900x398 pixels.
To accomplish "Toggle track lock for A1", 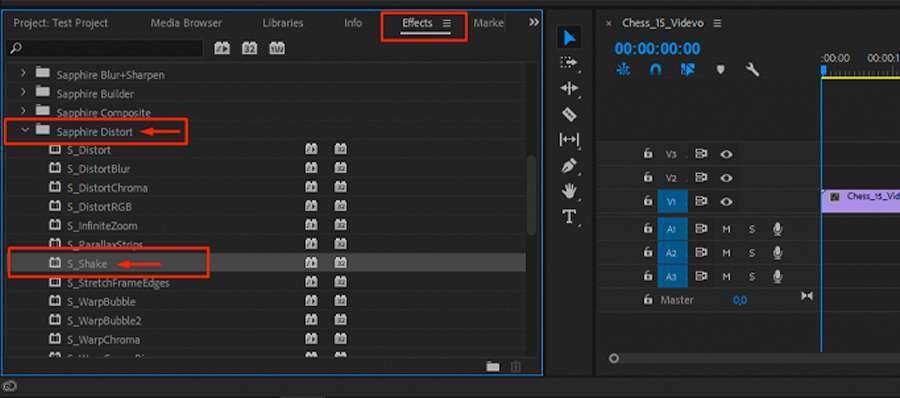I will click(647, 229).
